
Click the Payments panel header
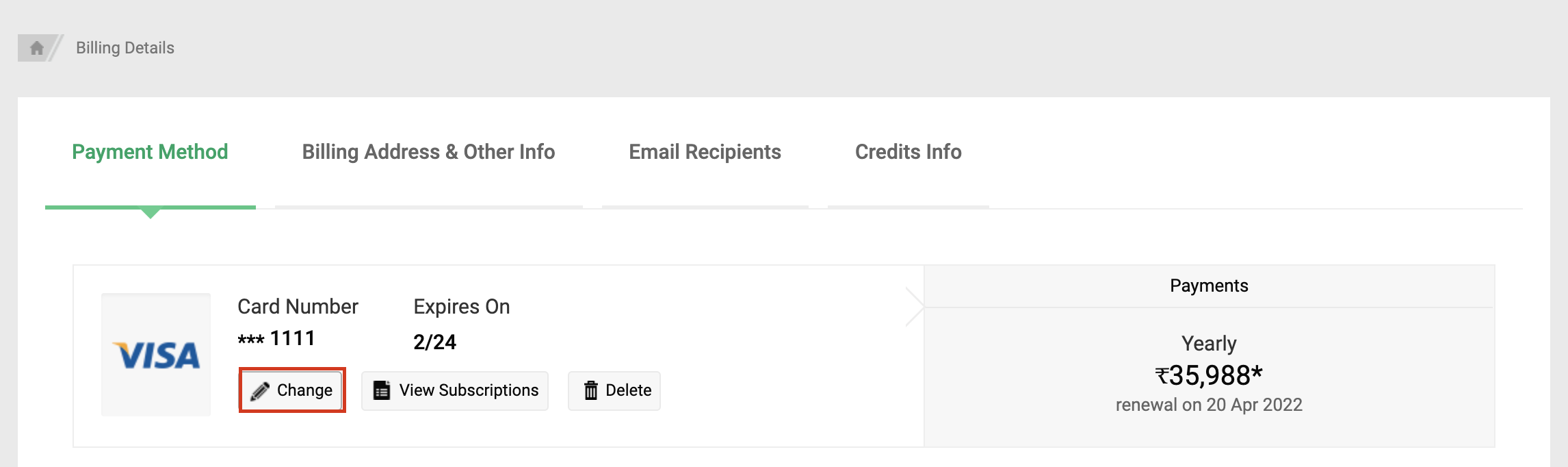coord(1209,286)
